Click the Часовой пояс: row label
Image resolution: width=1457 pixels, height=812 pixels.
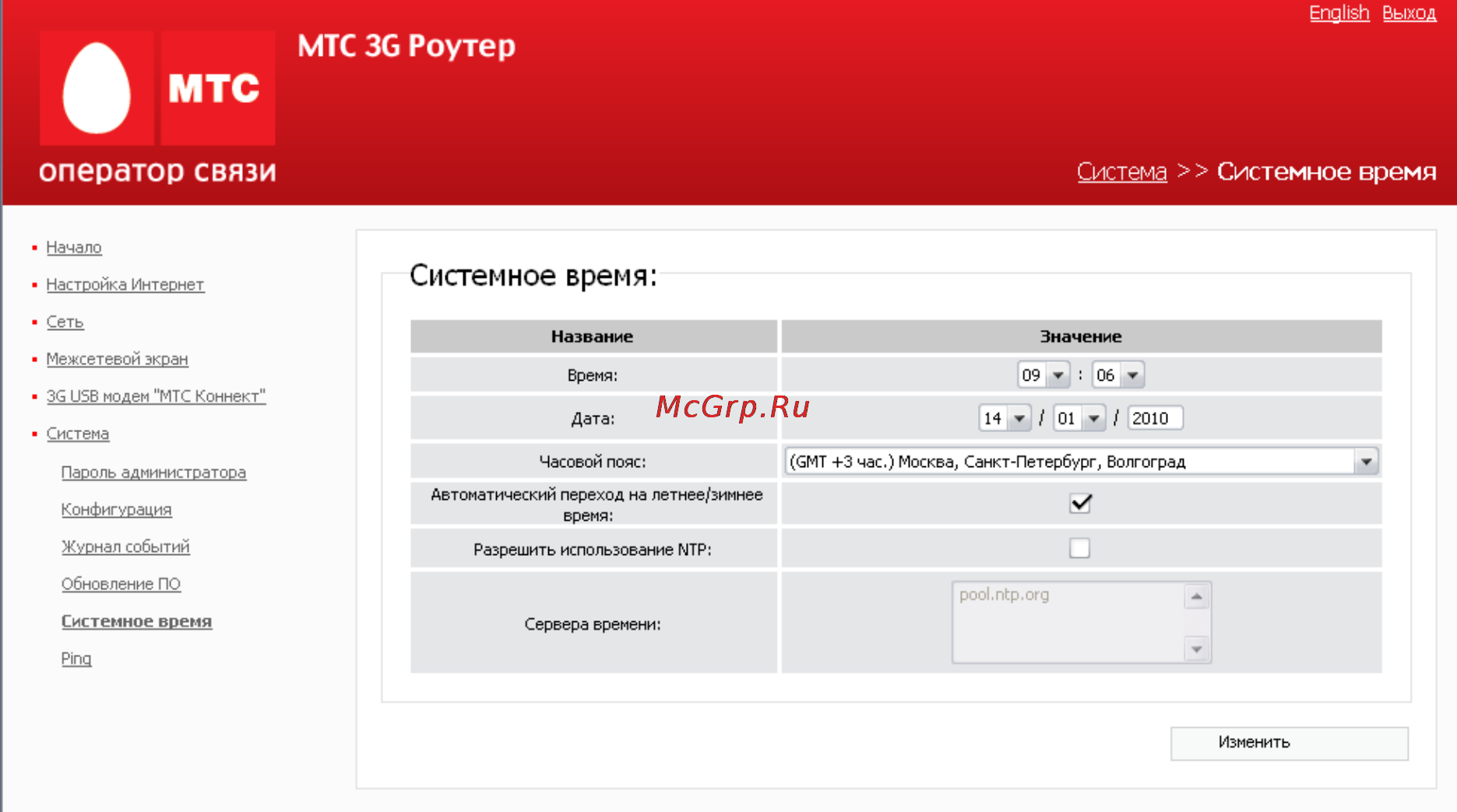pos(593,462)
